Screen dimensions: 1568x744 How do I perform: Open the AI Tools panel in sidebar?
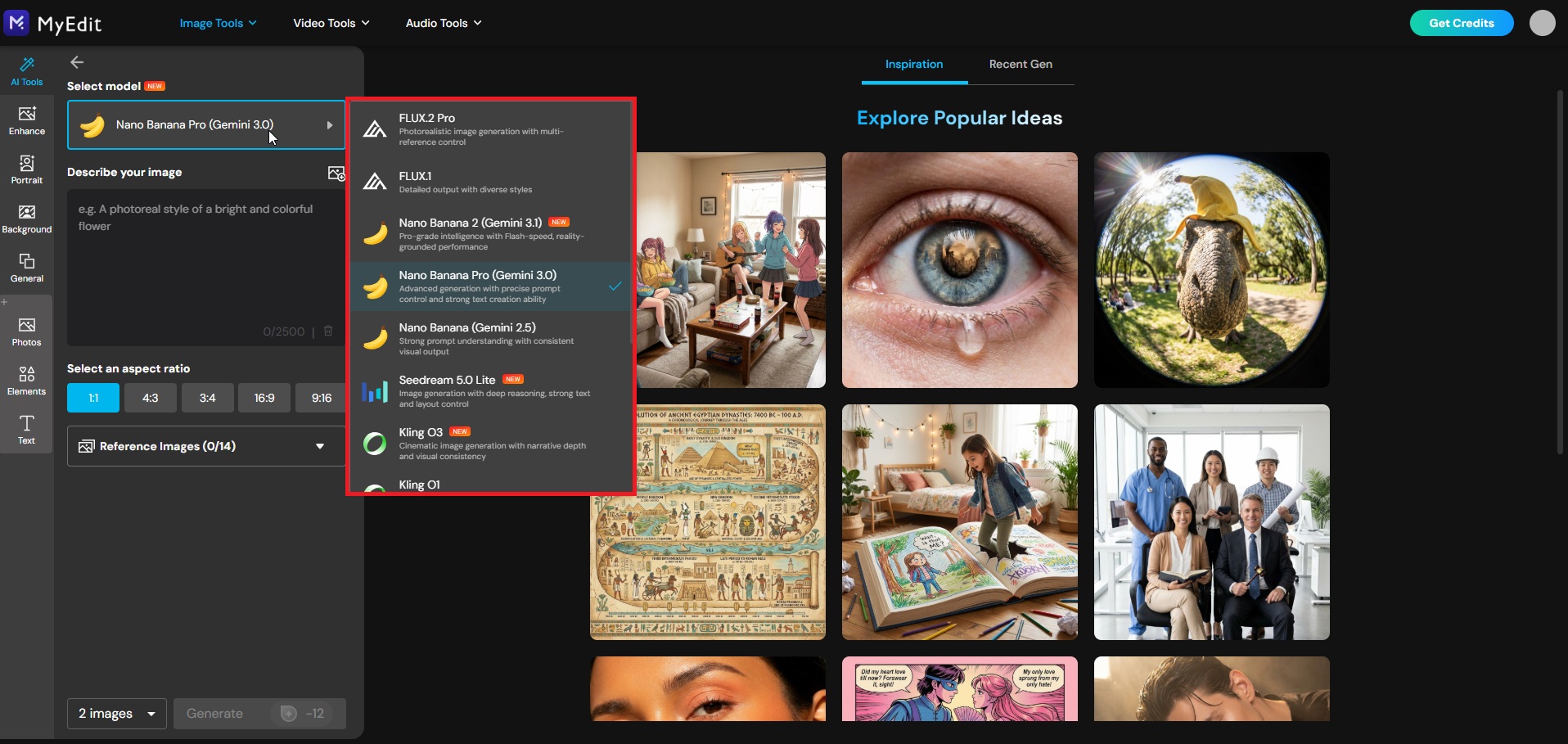[x=25, y=70]
